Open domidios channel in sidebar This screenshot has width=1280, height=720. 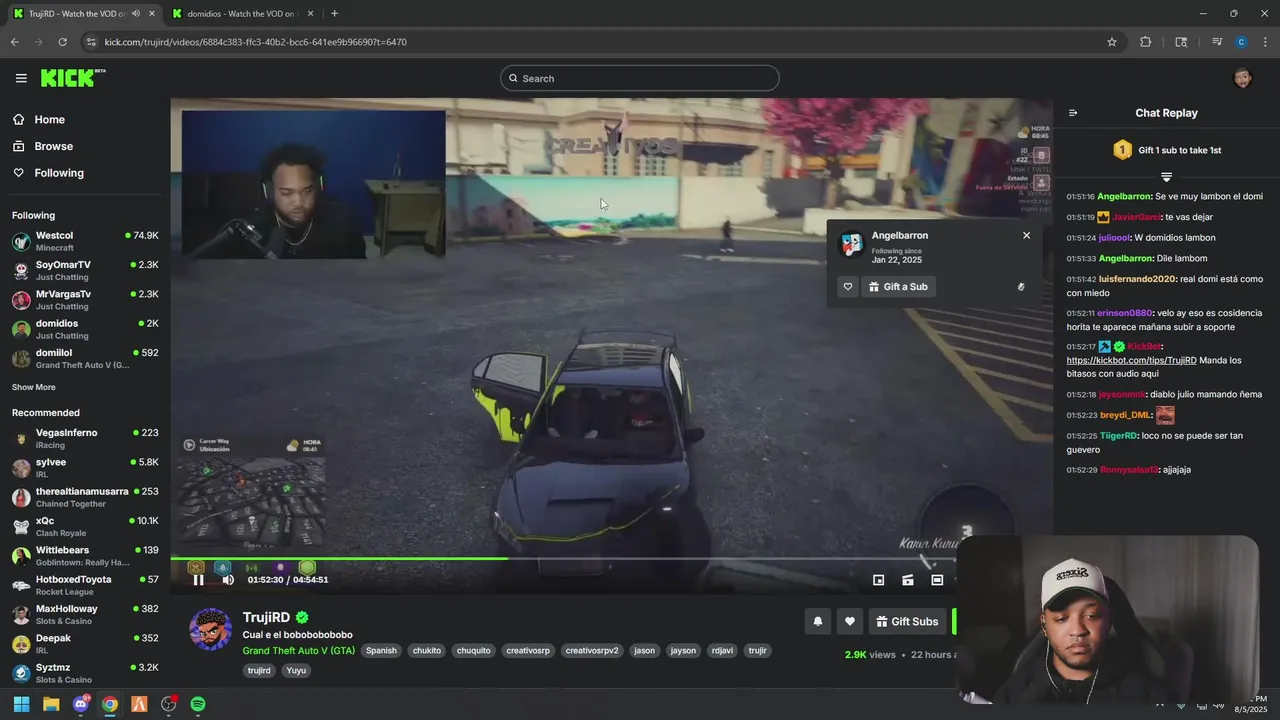[85, 329]
